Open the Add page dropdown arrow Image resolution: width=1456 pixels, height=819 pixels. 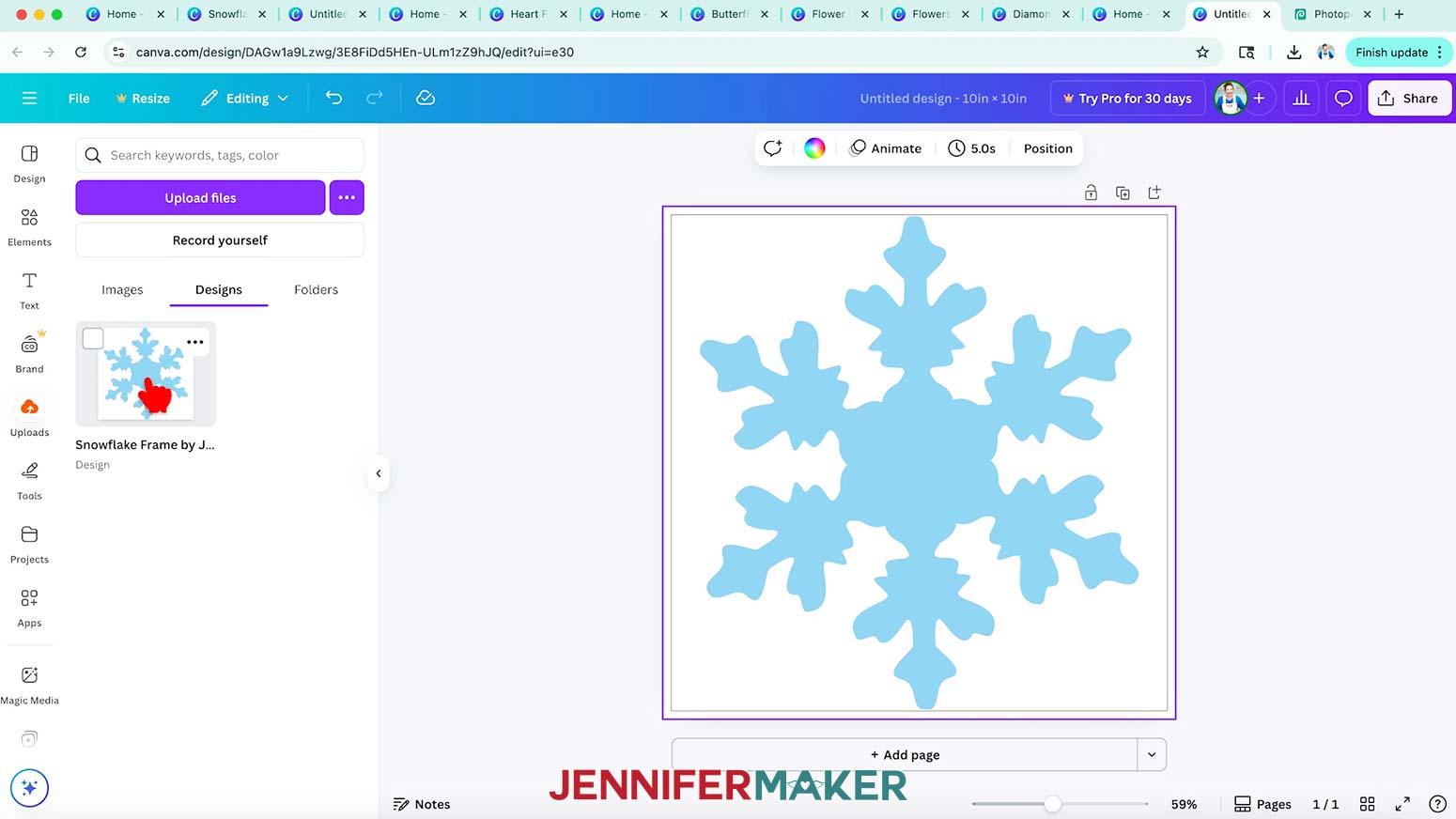(x=1152, y=754)
